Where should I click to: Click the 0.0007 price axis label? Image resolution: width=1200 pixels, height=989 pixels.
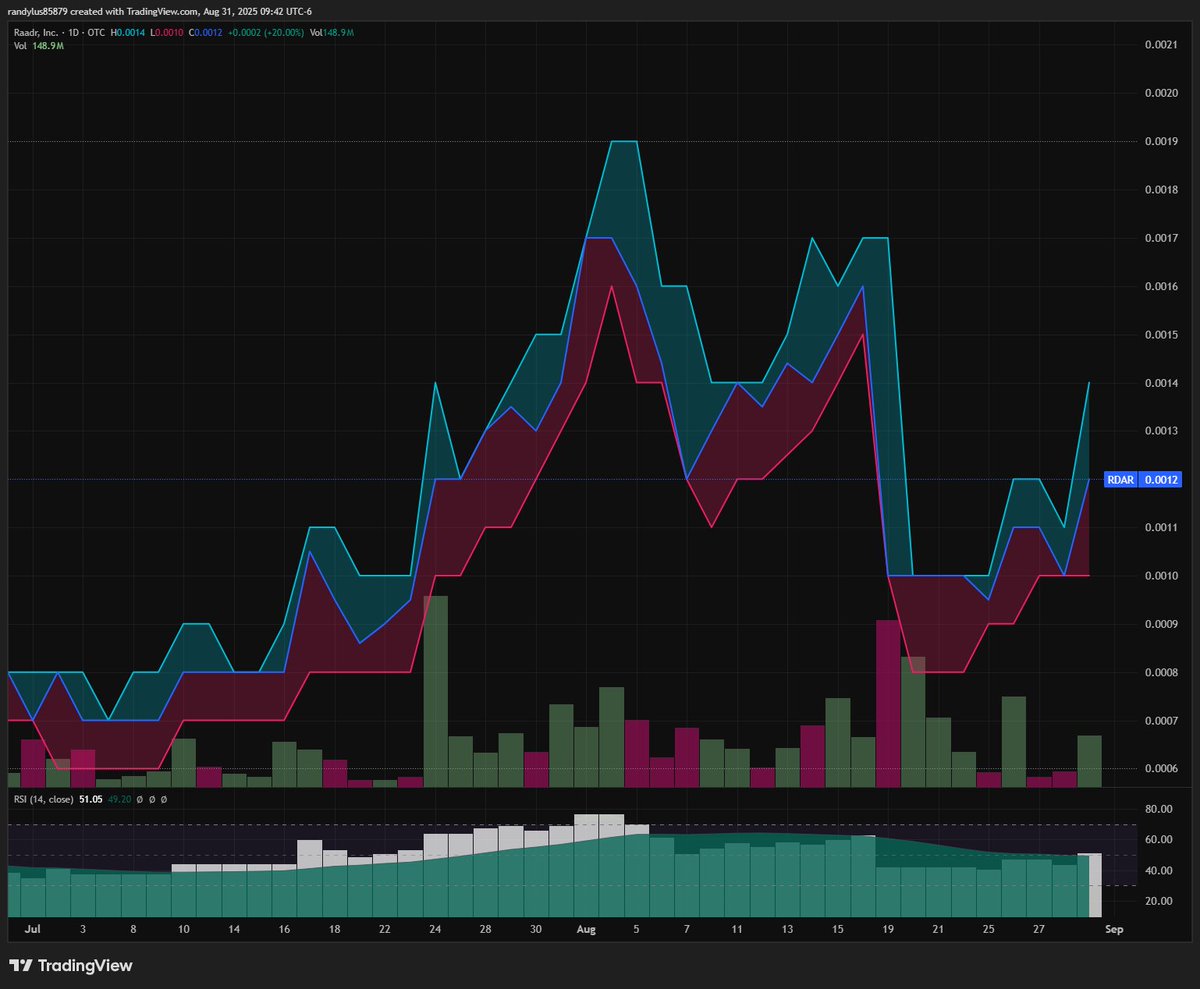click(1160, 721)
